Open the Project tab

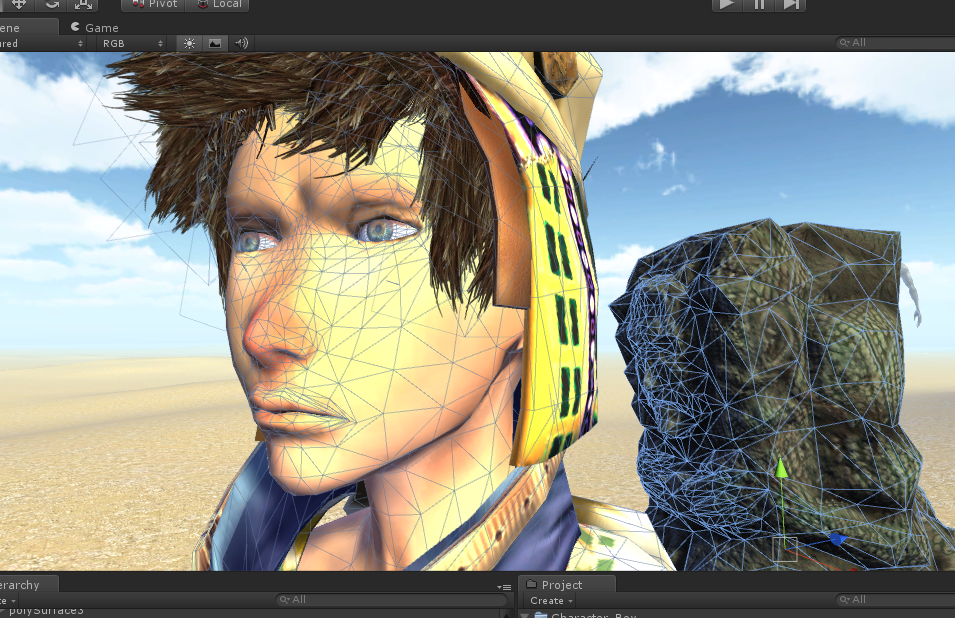coord(566,585)
